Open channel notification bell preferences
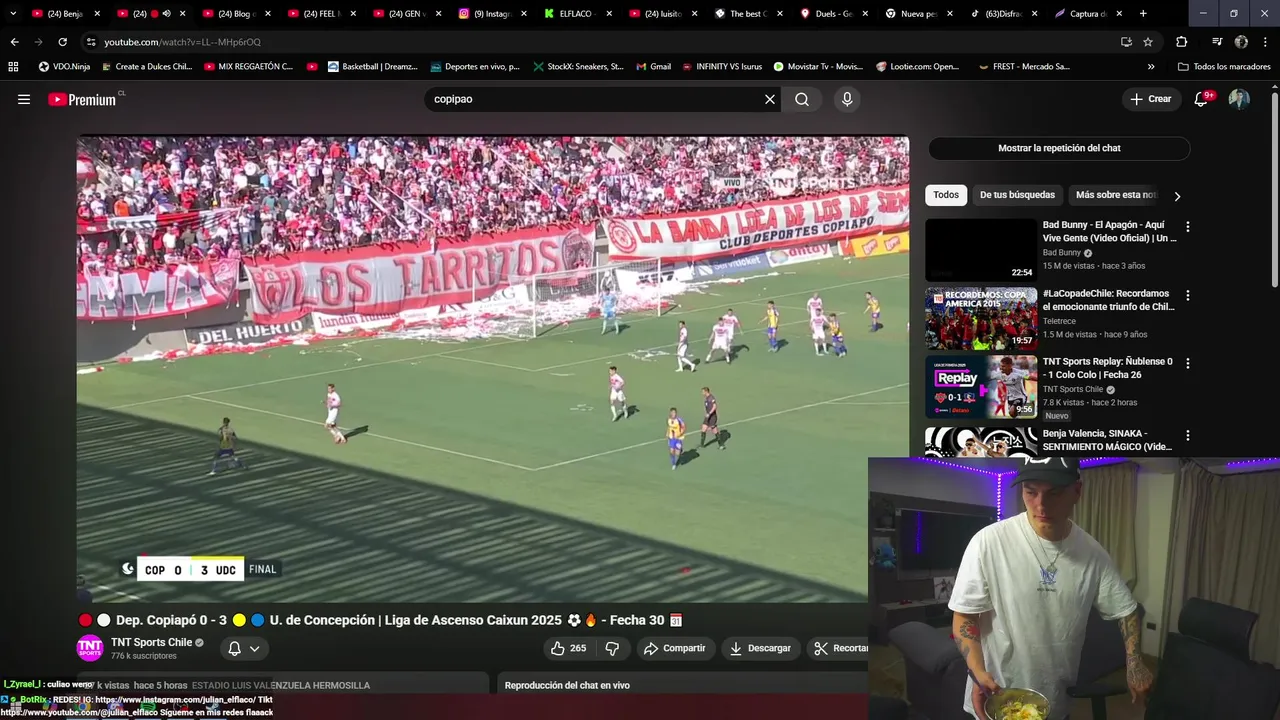 [x=243, y=648]
